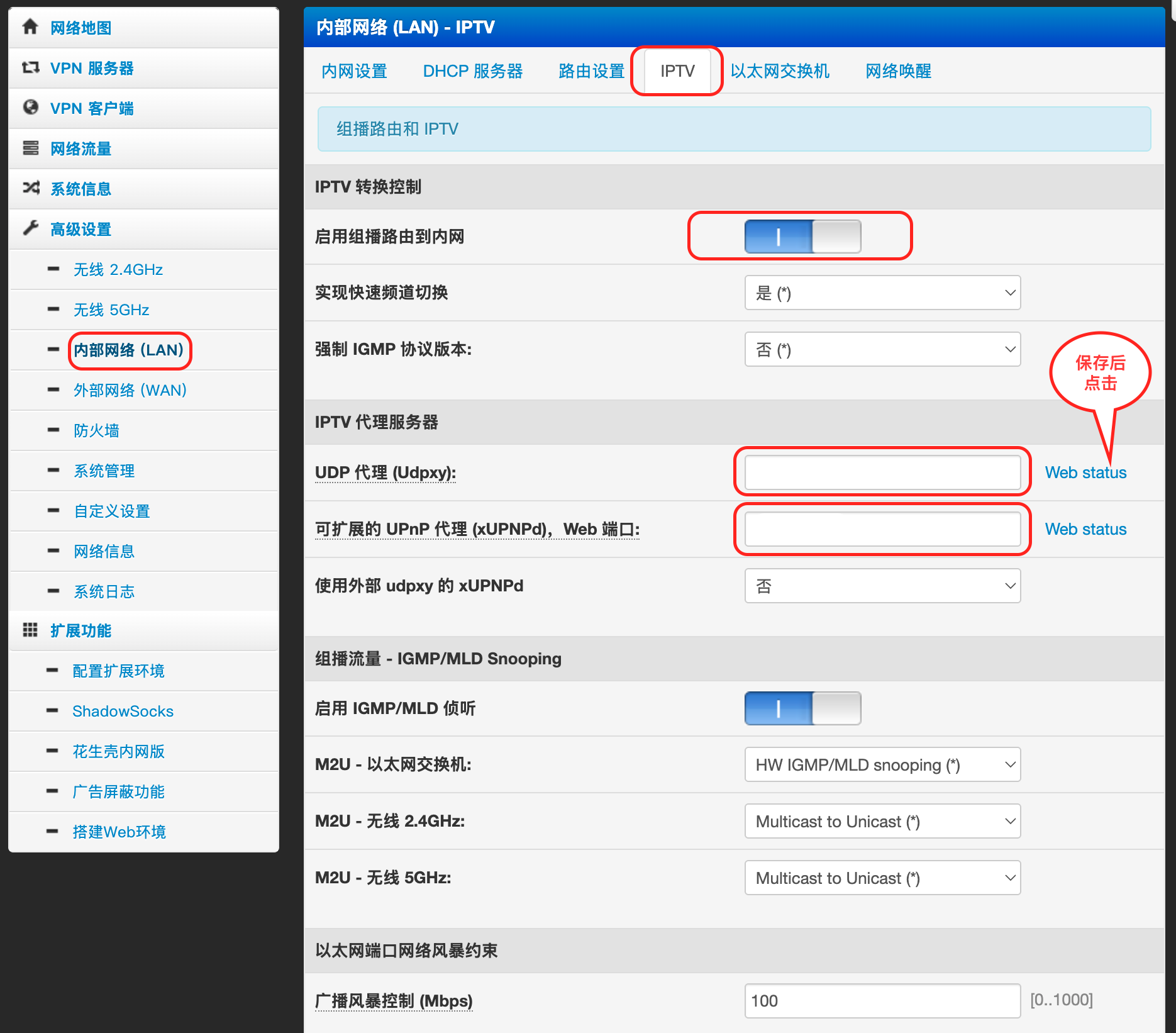This screenshot has height=1033, width=1176.
Task: Open the 实现快速频道切换 dropdown
Action: tap(882, 293)
